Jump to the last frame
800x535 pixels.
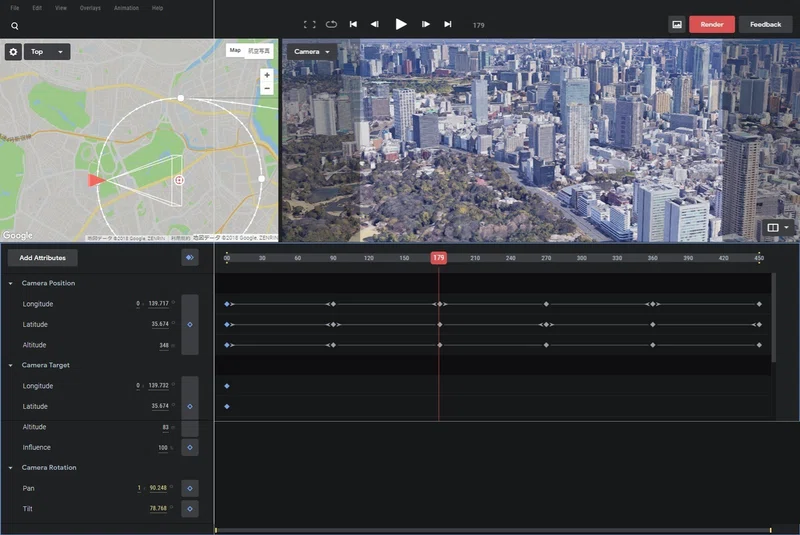tap(447, 24)
